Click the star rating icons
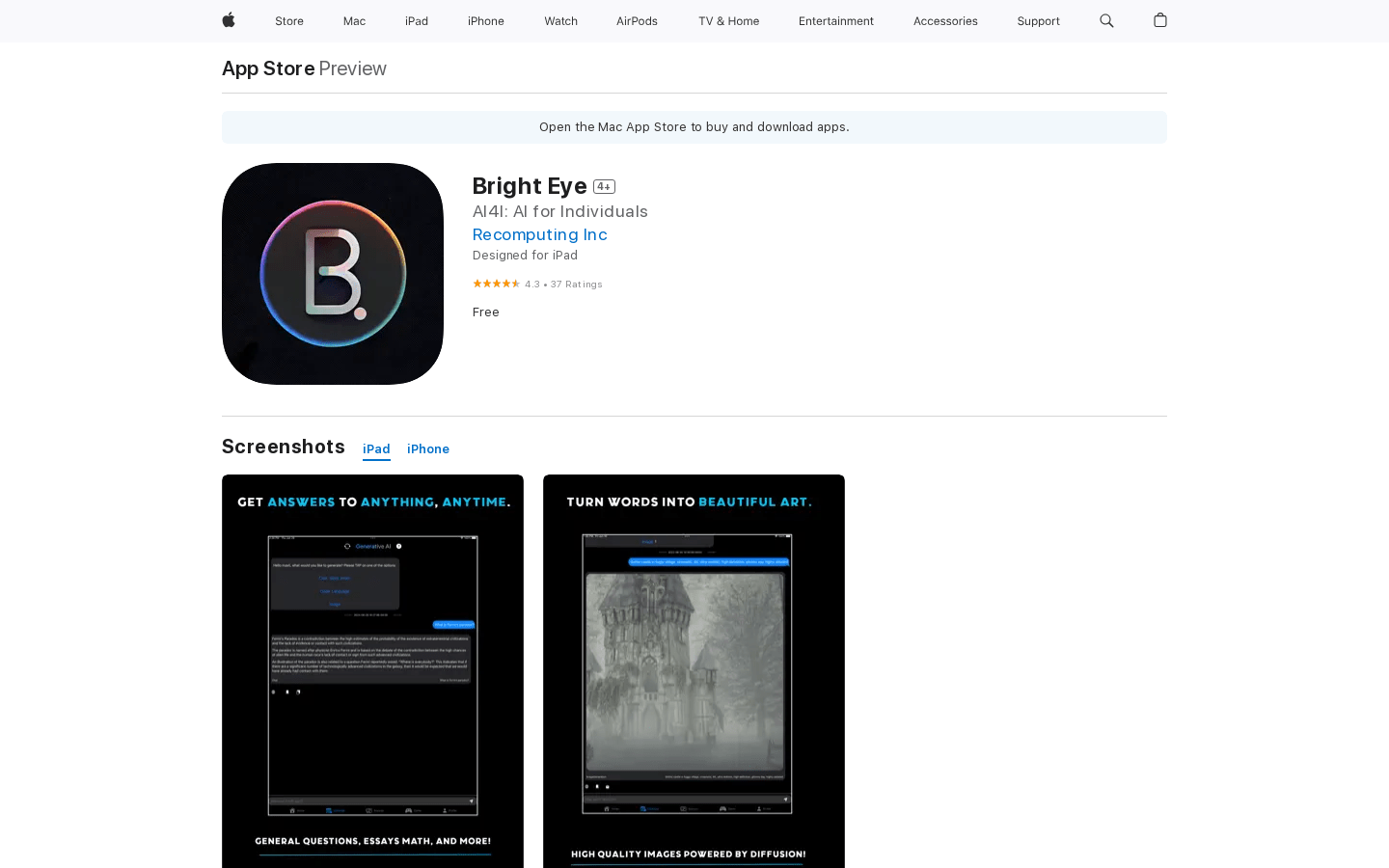The image size is (1389, 868). click(496, 284)
